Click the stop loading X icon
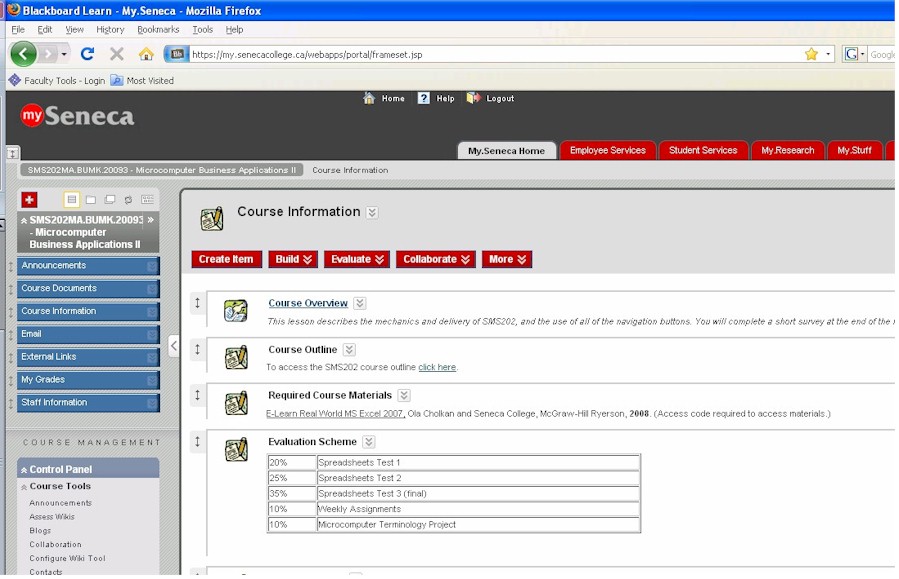The width and height of the screenshot is (899, 579). click(x=117, y=54)
